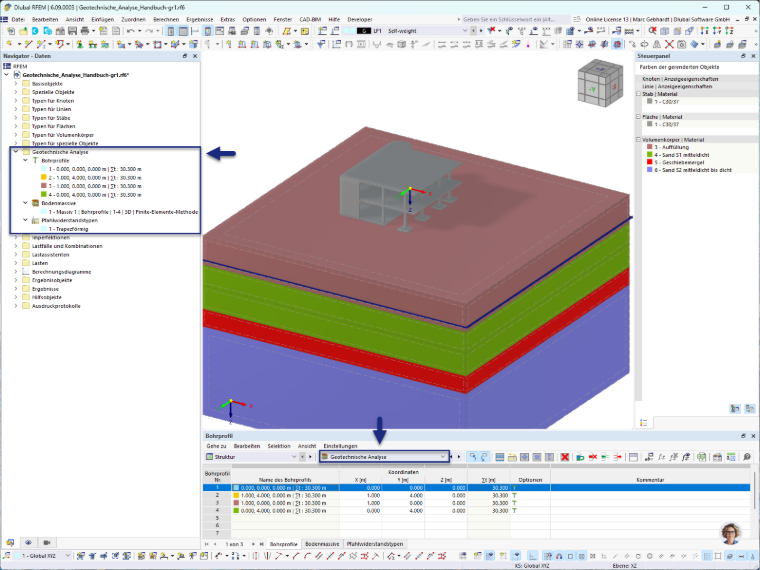Click the next load case arrow
760x570 pixels.
[480, 31]
